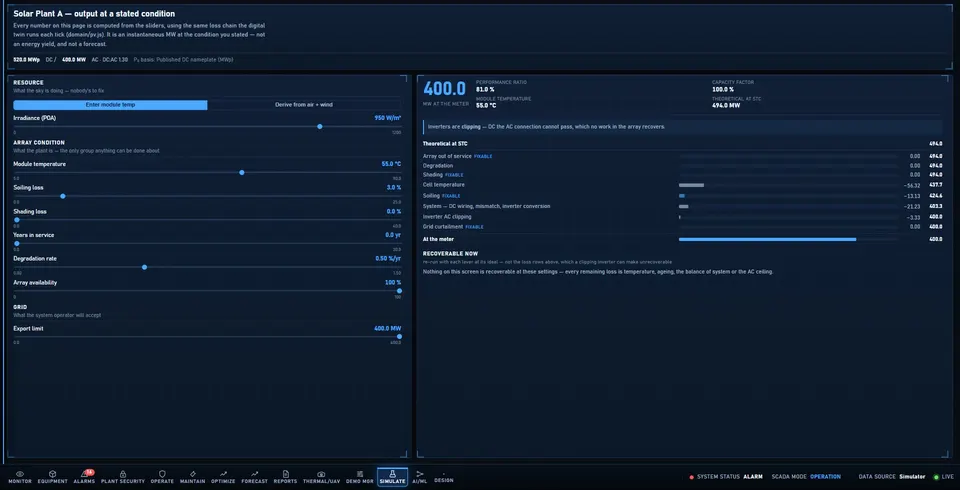Image resolution: width=960 pixels, height=490 pixels.
Task: Click the 100 % array availability value
Action: point(393,282)
